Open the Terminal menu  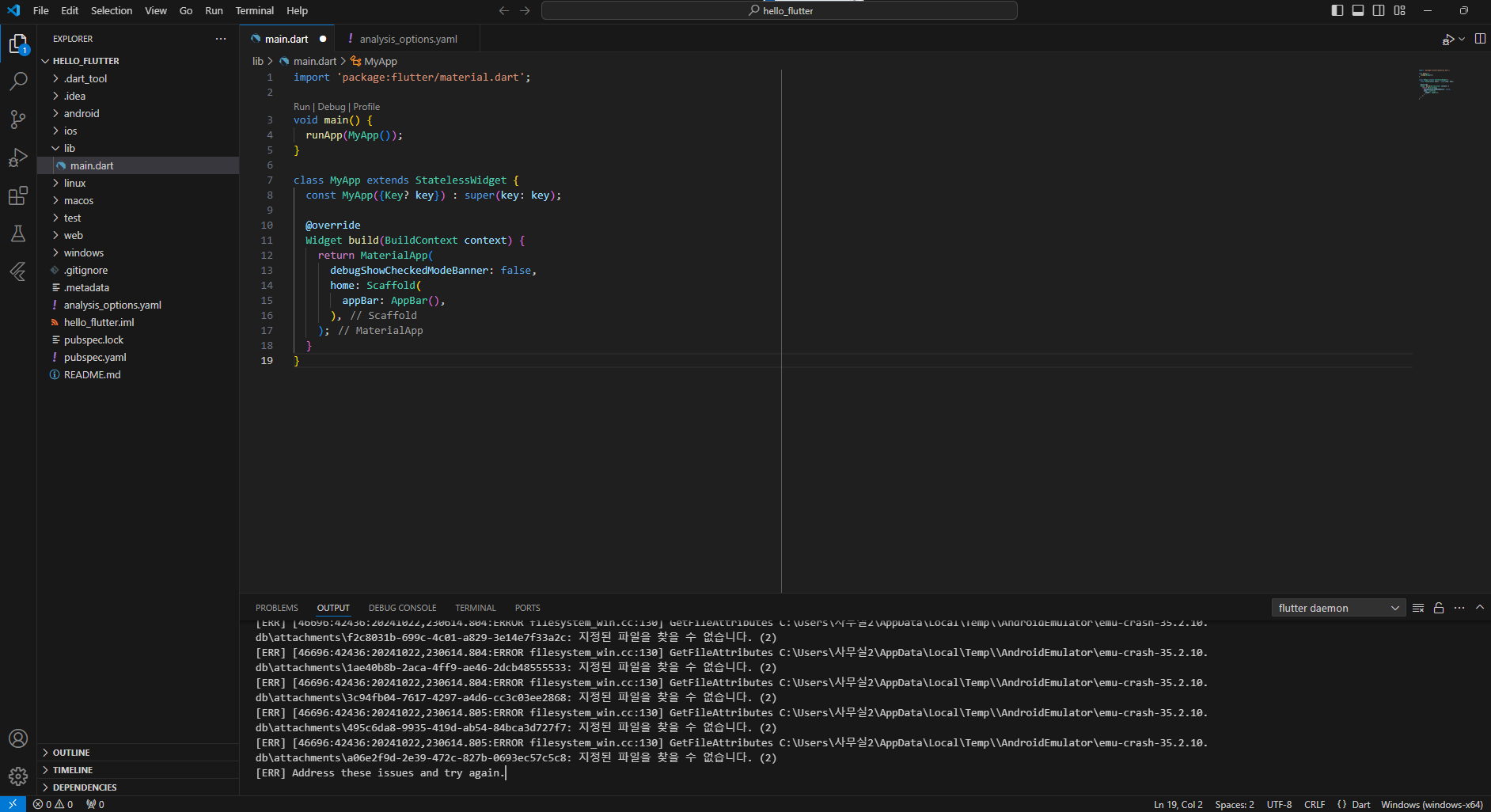click(x=255, y=10)
